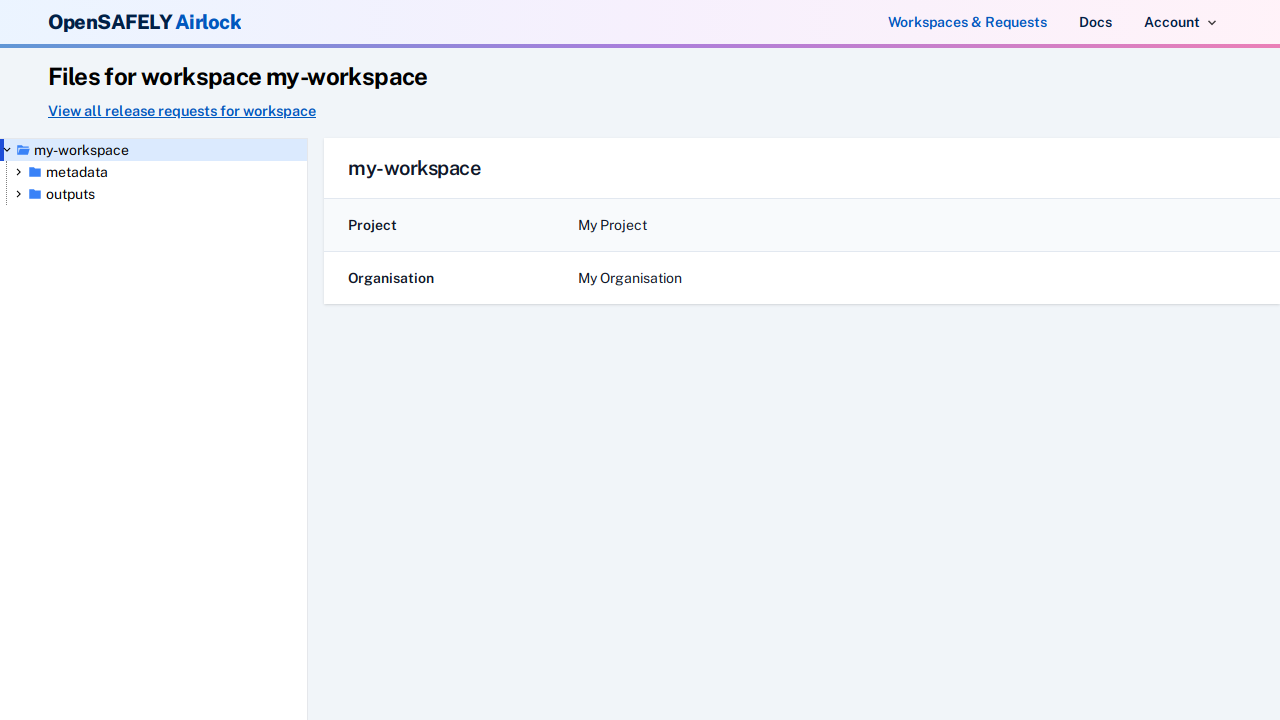Click the folder icon next to metadata

point(34,172)
